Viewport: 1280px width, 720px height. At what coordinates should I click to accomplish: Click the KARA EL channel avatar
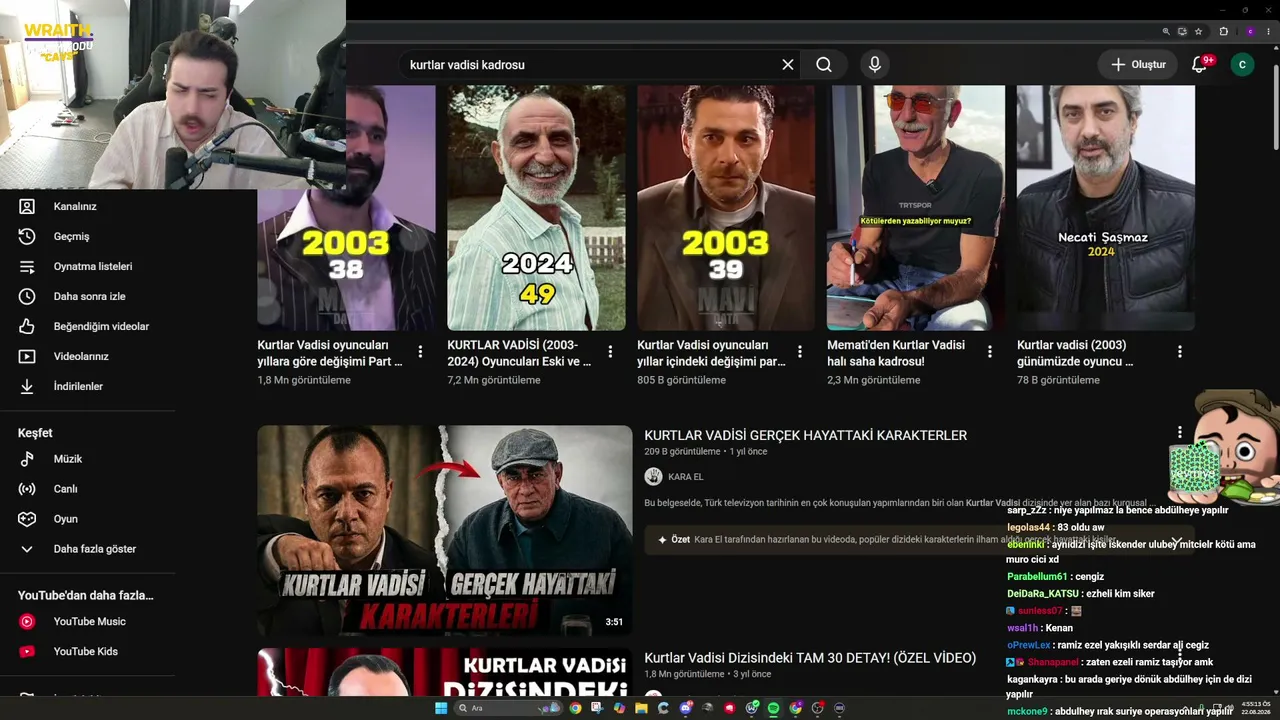(x=653, y=477)
